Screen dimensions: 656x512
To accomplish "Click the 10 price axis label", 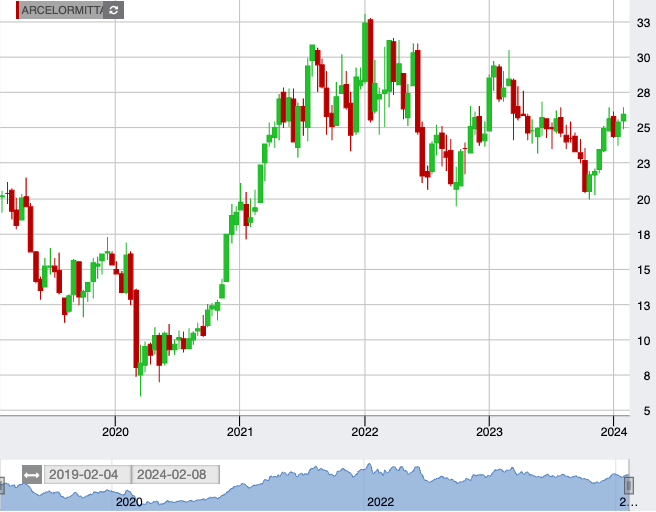I will (x=643, y=341).
